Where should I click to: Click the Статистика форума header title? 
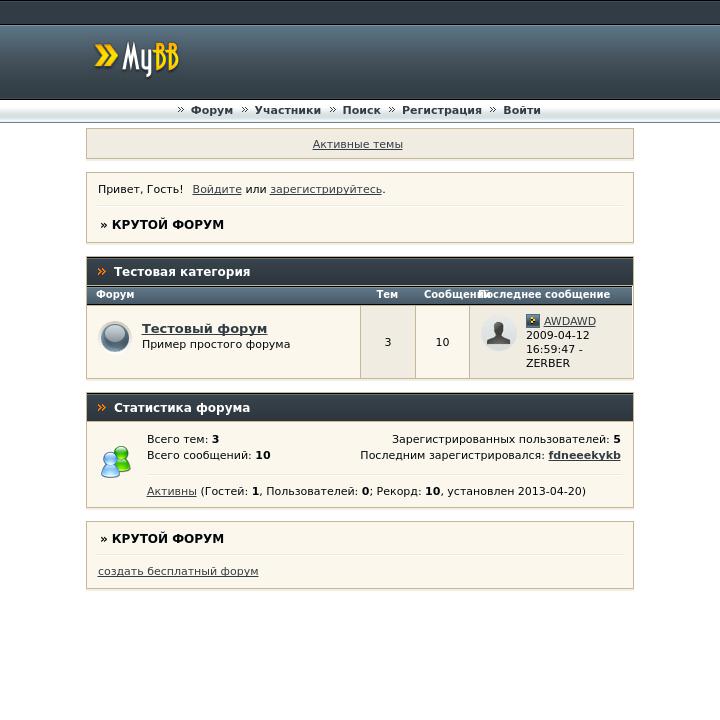coord(182,408)
